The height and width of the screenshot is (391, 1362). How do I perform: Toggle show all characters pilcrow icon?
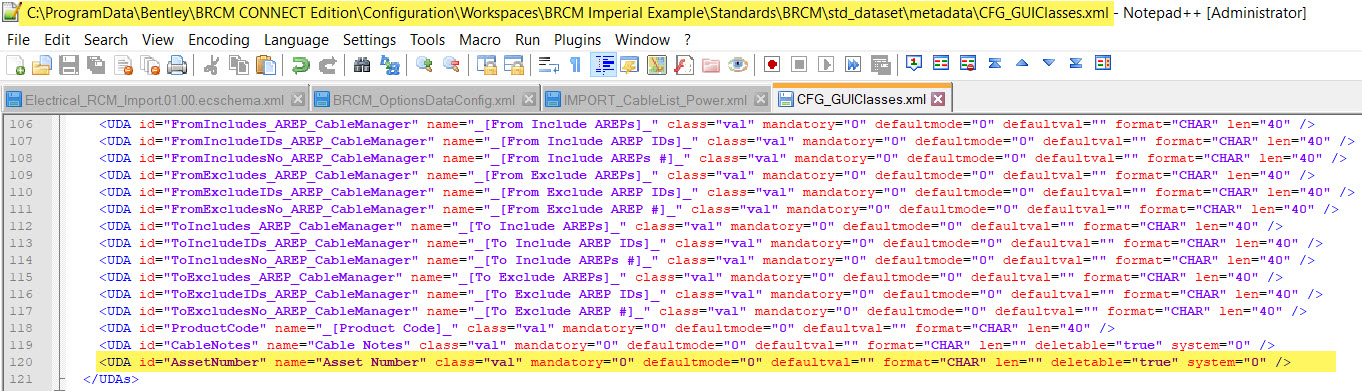(x=576, y=65)
